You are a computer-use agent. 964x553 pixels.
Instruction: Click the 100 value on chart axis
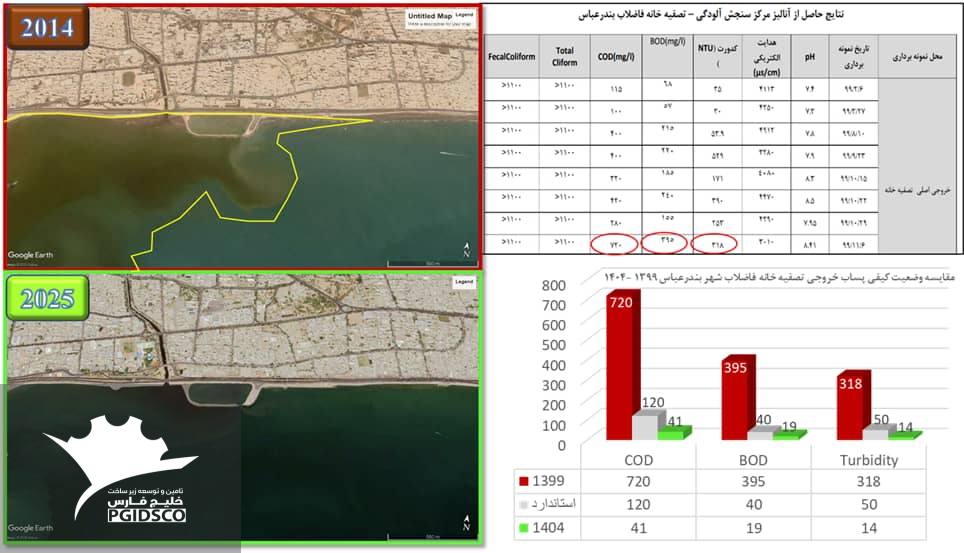coord(553,425)
